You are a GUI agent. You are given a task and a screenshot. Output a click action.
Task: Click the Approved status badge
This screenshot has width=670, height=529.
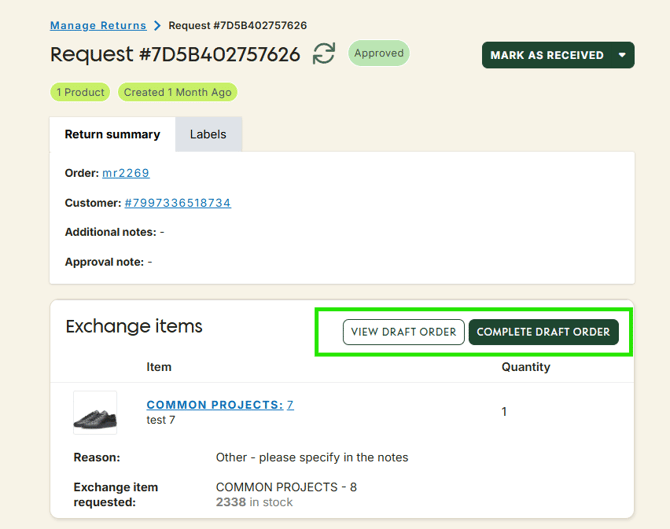click(379, 53)
